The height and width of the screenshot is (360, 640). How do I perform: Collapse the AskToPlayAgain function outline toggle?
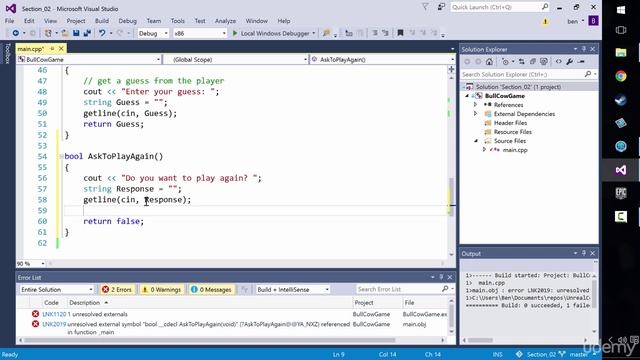61,156
